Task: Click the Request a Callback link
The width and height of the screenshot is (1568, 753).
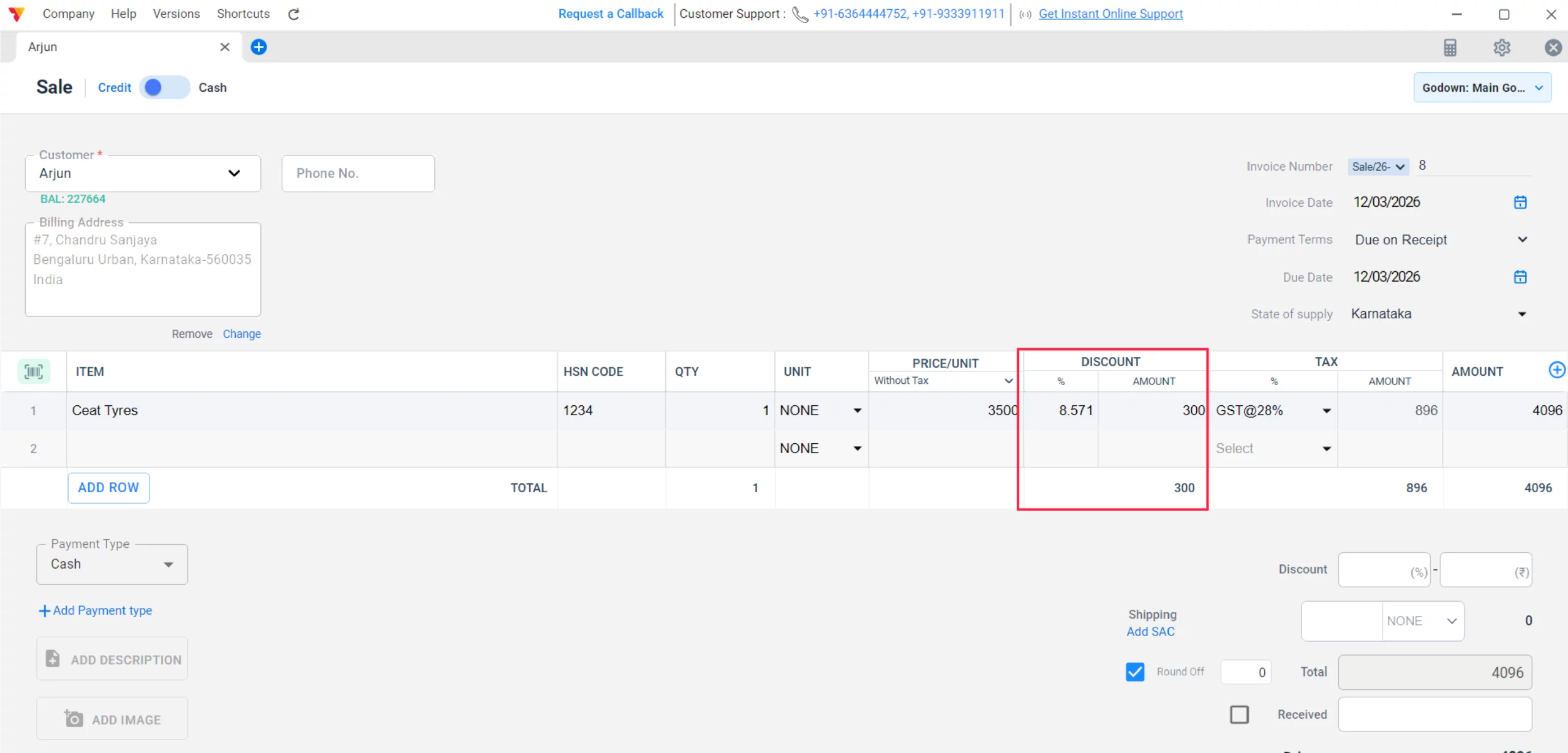Action: [x=609, y=13]
